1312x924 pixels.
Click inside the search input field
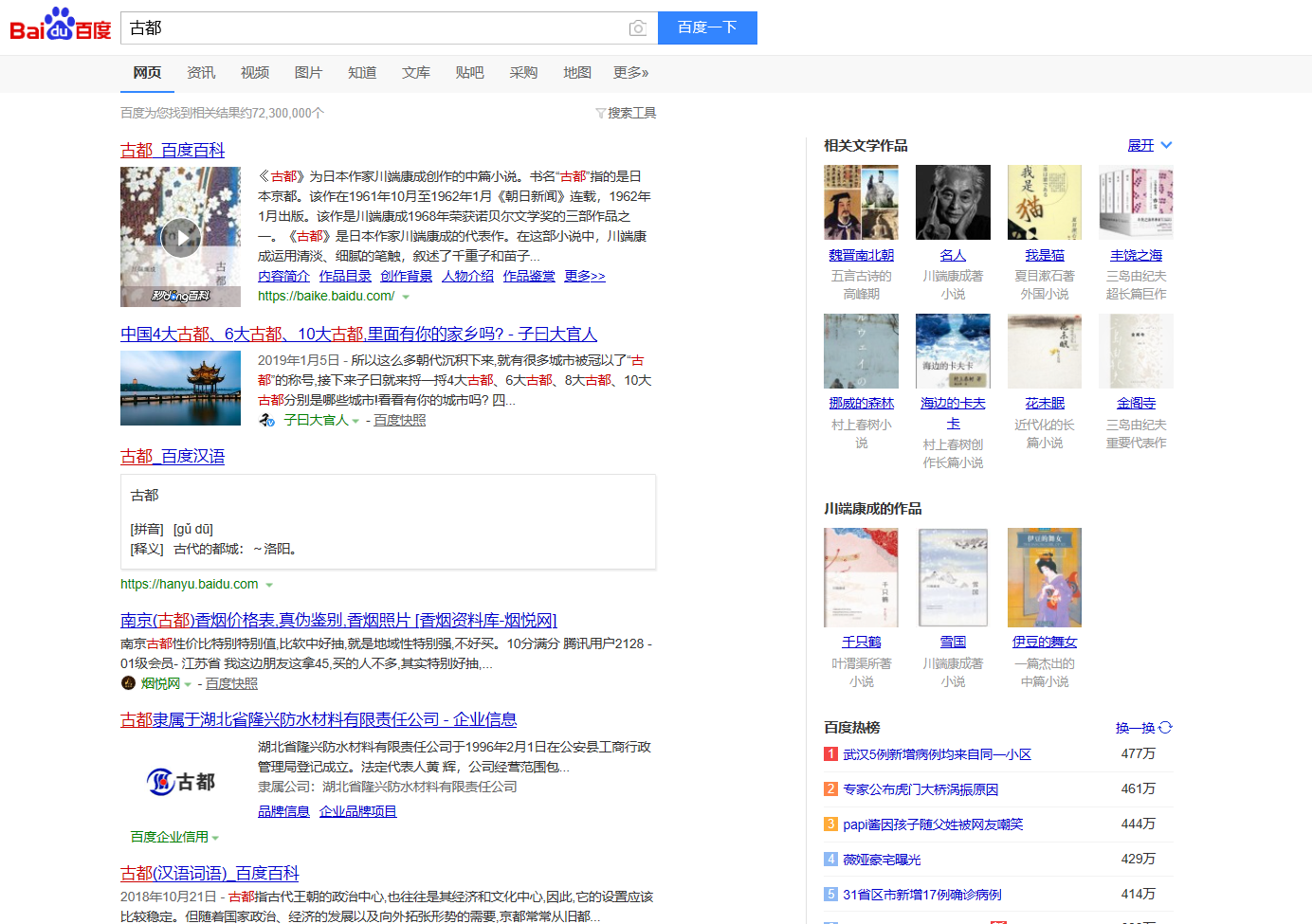pos(374,28)
